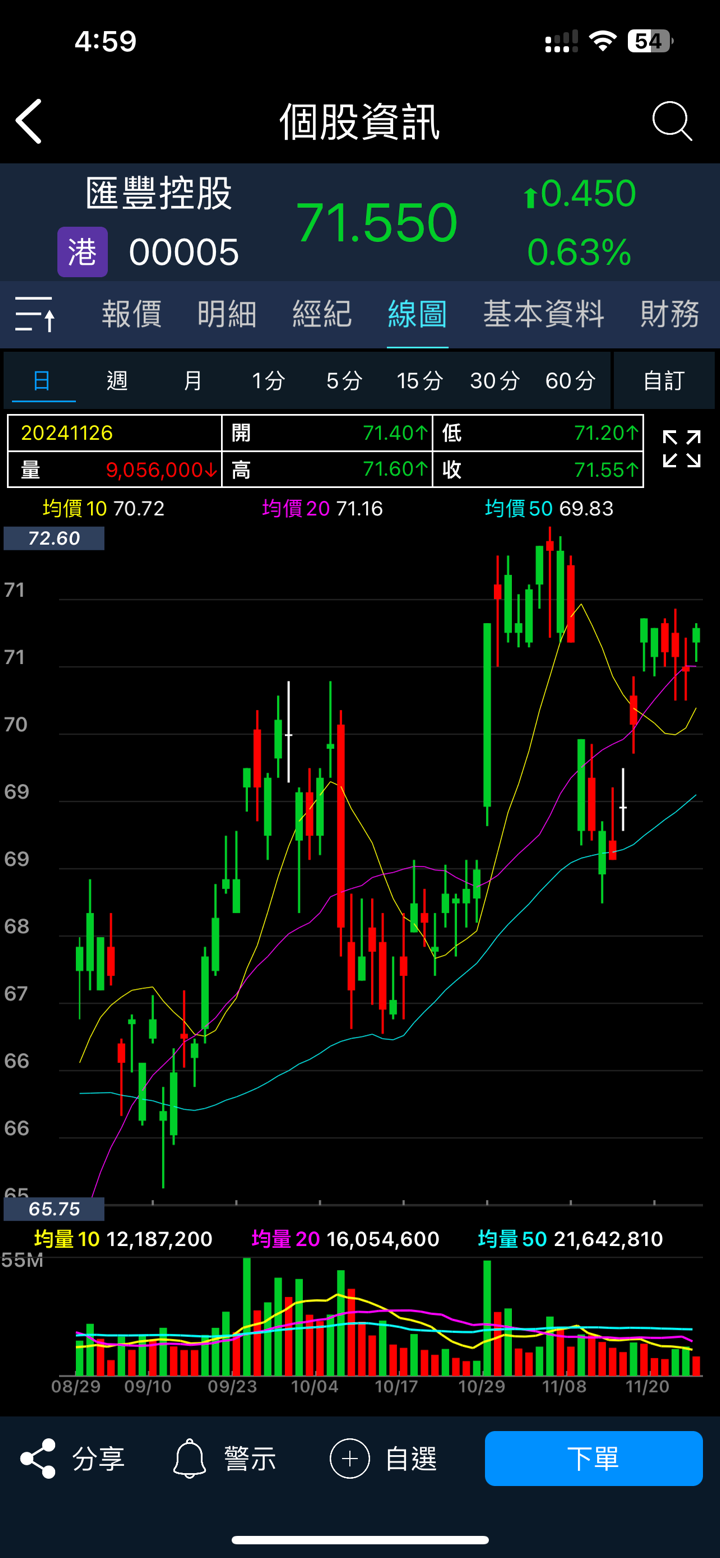Switch chart to 月 monthly interval

point(193,380)
